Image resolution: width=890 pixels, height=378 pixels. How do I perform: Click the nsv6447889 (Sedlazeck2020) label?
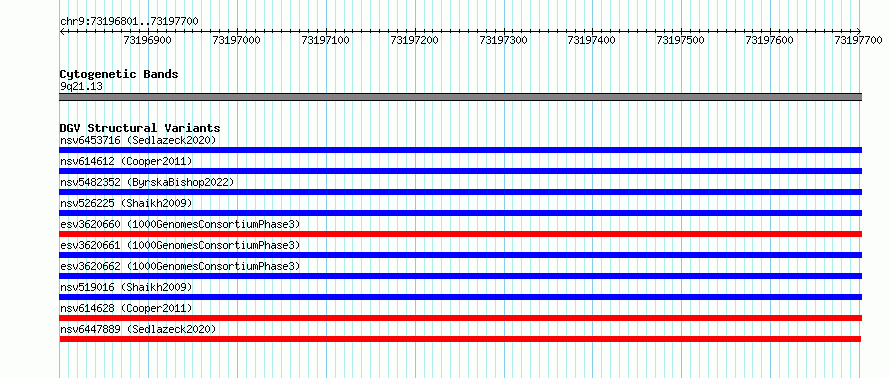point(138,329)
